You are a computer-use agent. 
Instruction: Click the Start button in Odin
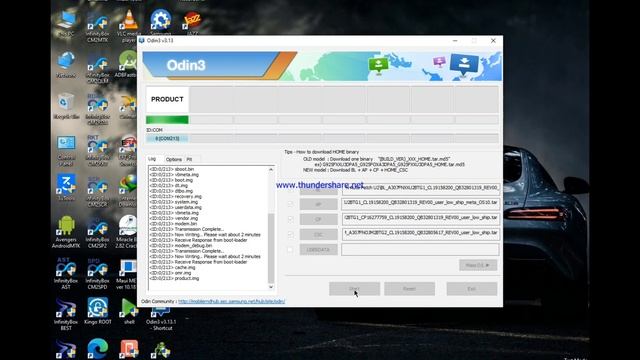click(x=354, y=289)
